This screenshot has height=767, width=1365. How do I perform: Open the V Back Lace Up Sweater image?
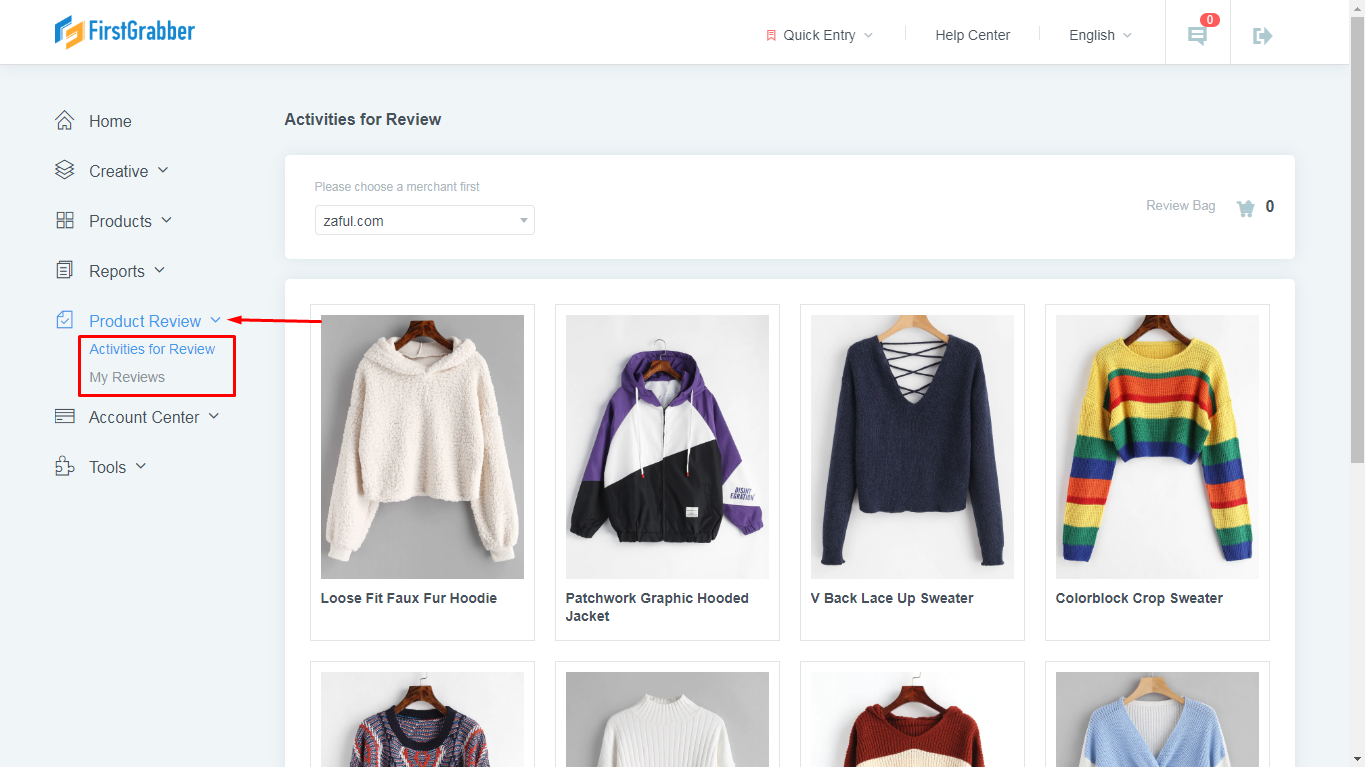(x=912, y=447)
